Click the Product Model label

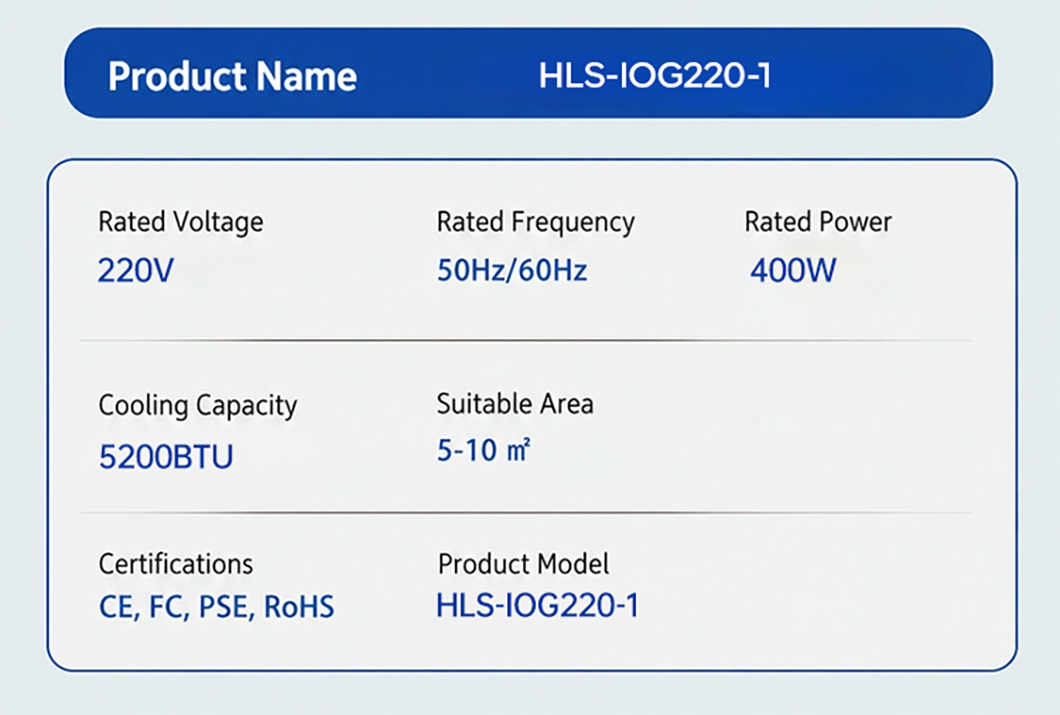point(523,564)
